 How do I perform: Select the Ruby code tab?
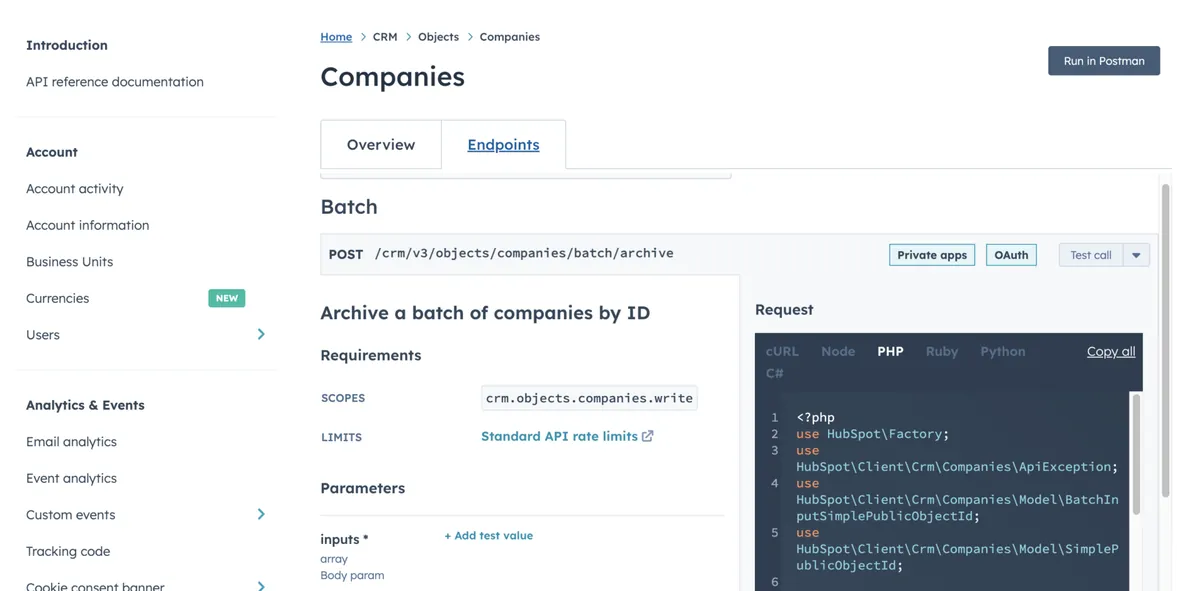[942, 351]
